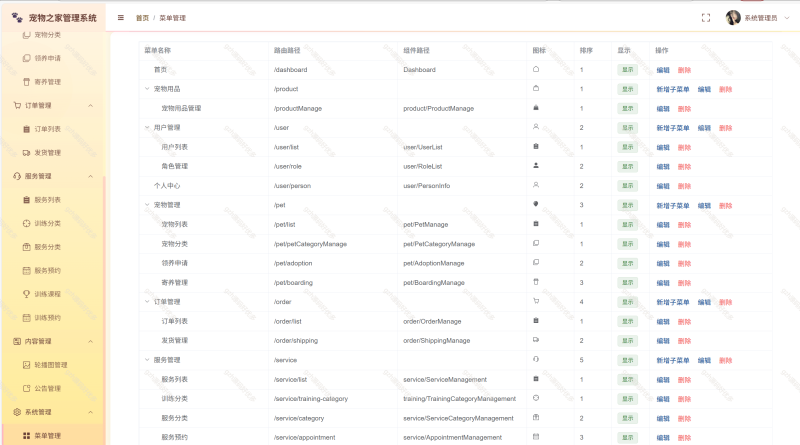Click 删除 for 角色管理 row
The width and height of the screenshot is (800, 445).
(x=684, y=167)
